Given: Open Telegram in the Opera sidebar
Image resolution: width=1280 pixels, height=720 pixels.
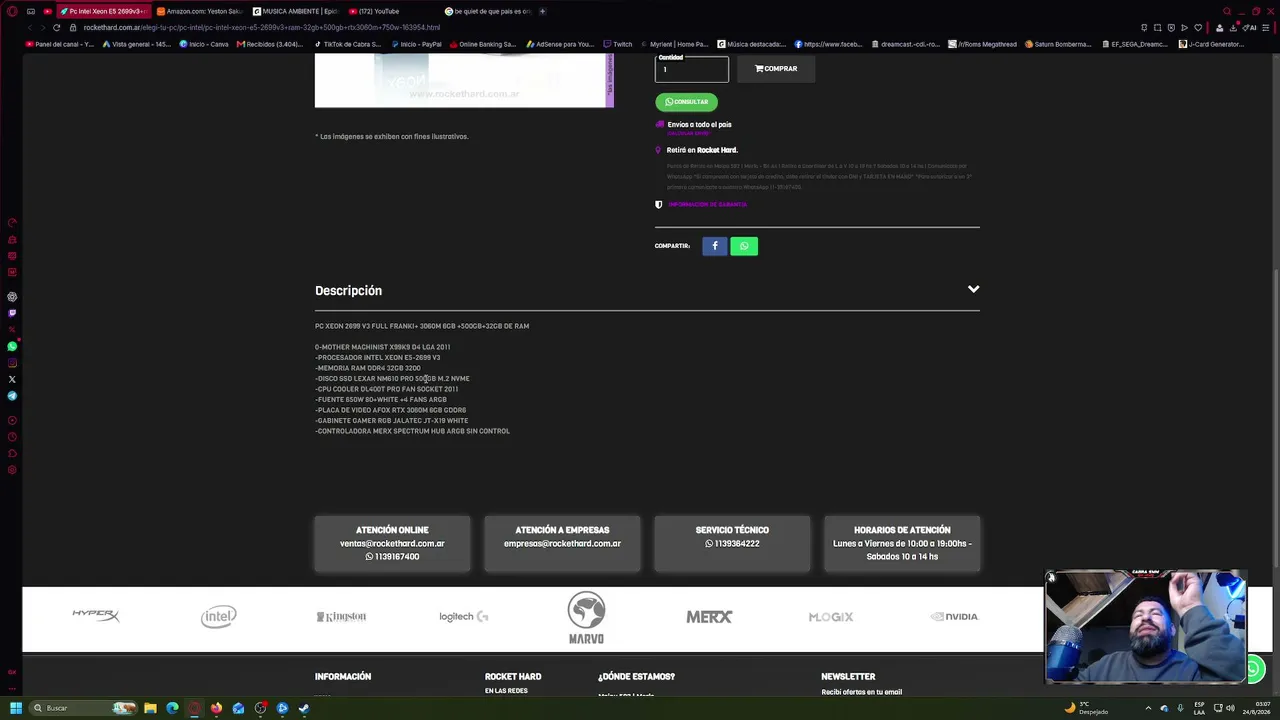Looking at the screenshot, I should click(12, 396).
